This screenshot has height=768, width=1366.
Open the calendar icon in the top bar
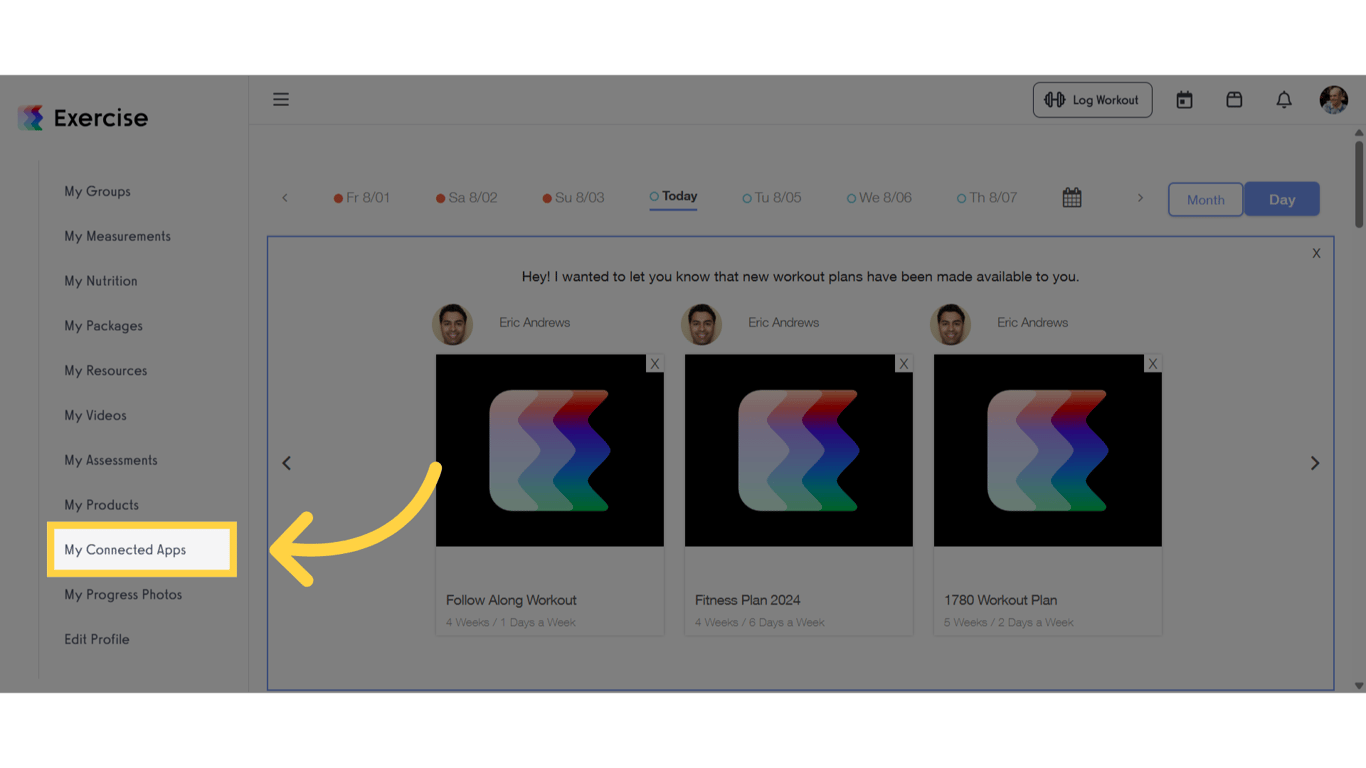point(1184,99)
